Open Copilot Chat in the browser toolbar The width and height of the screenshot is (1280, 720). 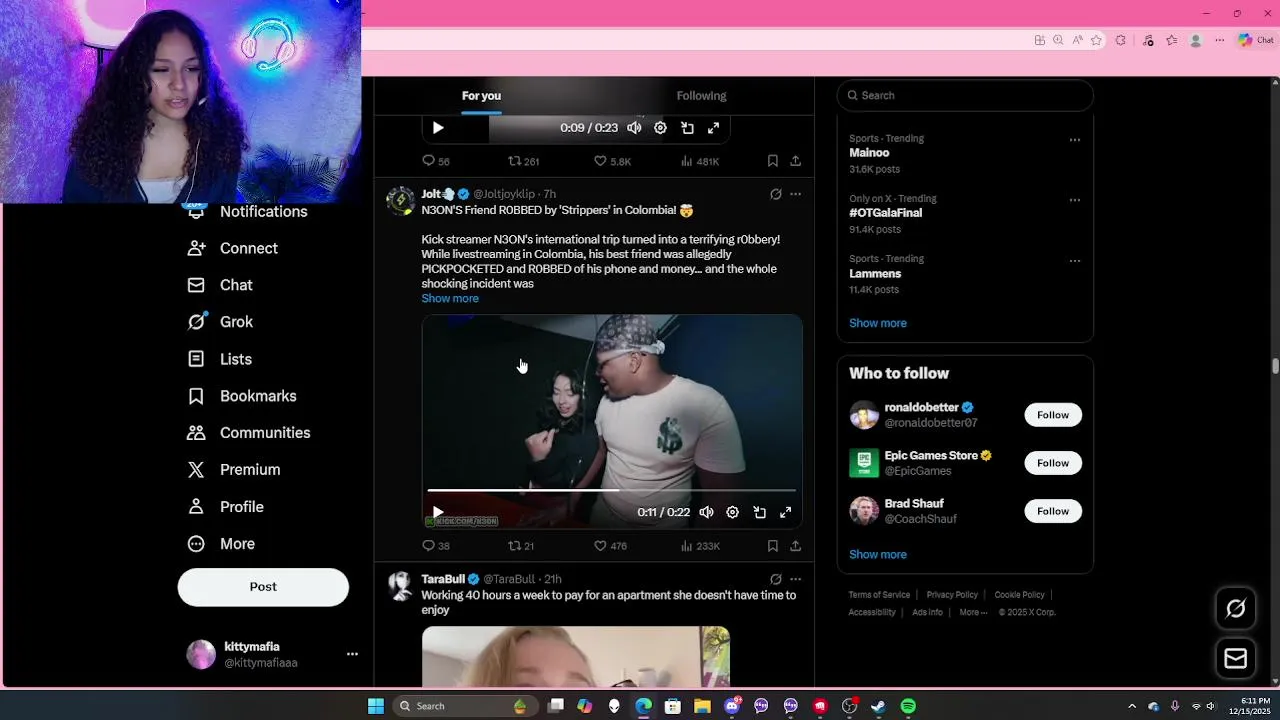pyautogui.click(x=1255, y=40)
